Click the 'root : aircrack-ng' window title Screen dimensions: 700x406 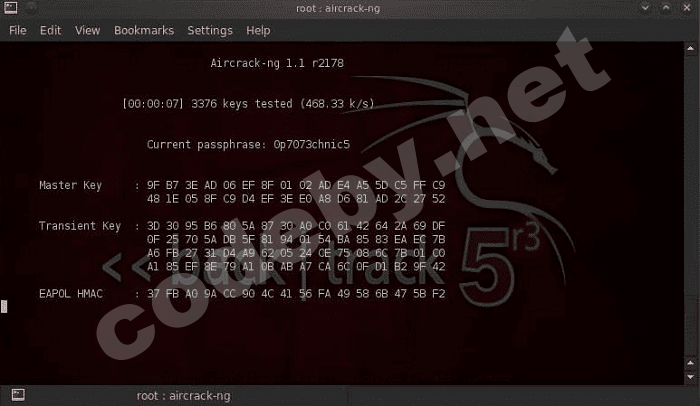pos(338,8)
